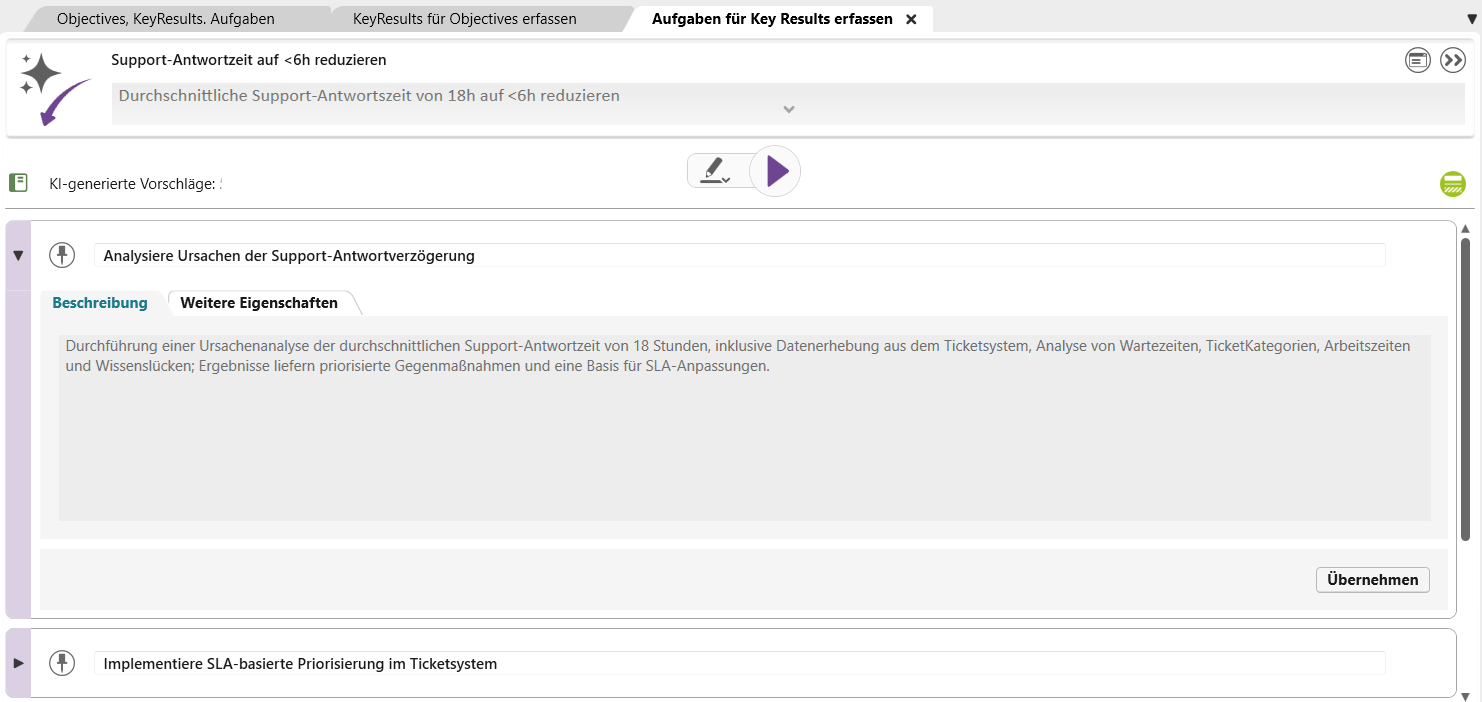Image resolution: width=1482 pixels, height=702 pixels.
Task: Click the 'Übernehmen' button
Action: (1372, 579)
